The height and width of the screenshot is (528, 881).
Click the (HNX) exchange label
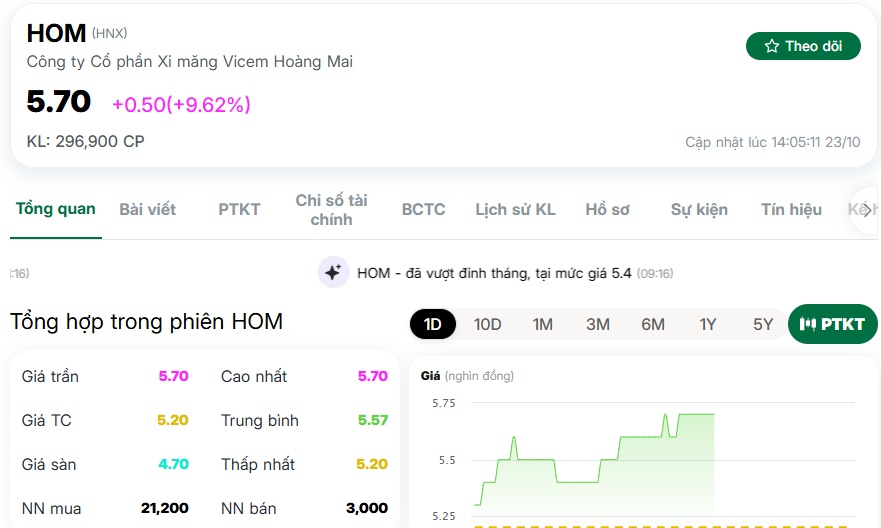(110, 34)
